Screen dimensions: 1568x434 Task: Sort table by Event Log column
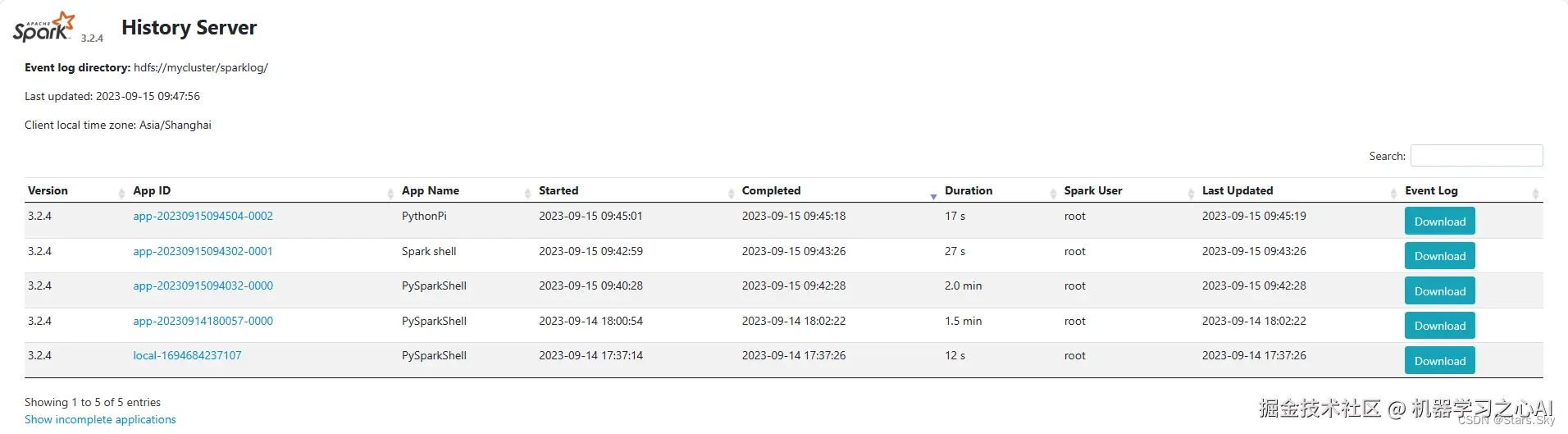[1431, 191]
